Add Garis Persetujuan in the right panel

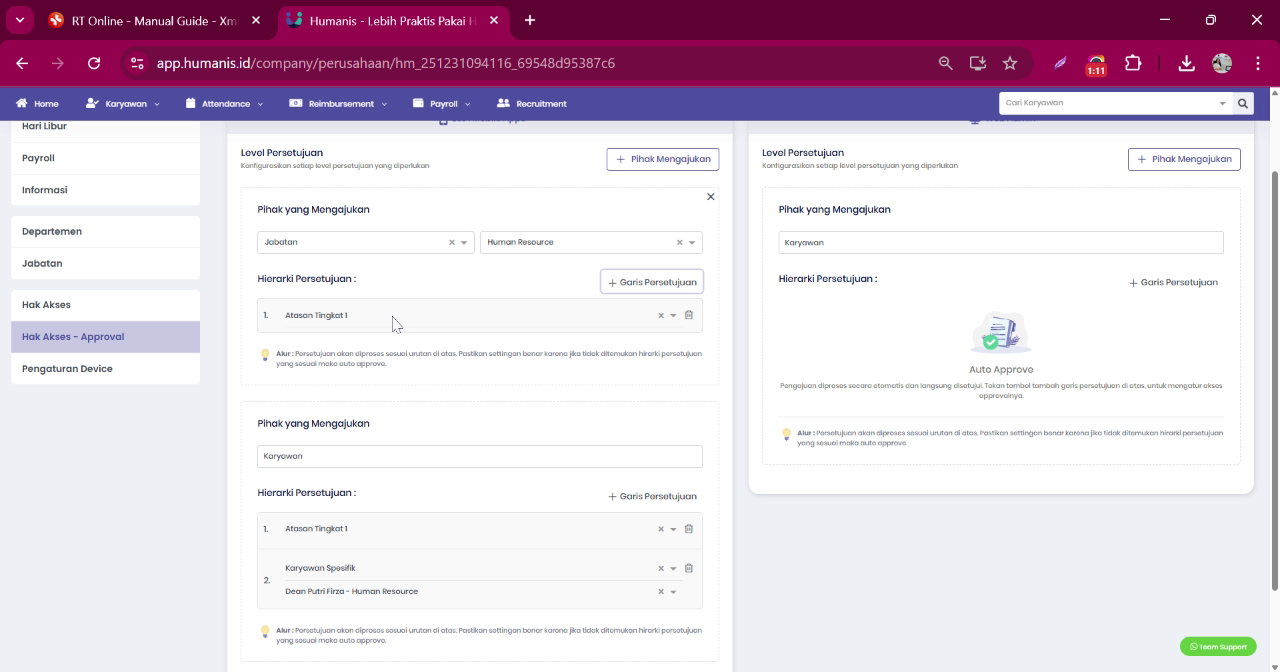click(1173, 282)
